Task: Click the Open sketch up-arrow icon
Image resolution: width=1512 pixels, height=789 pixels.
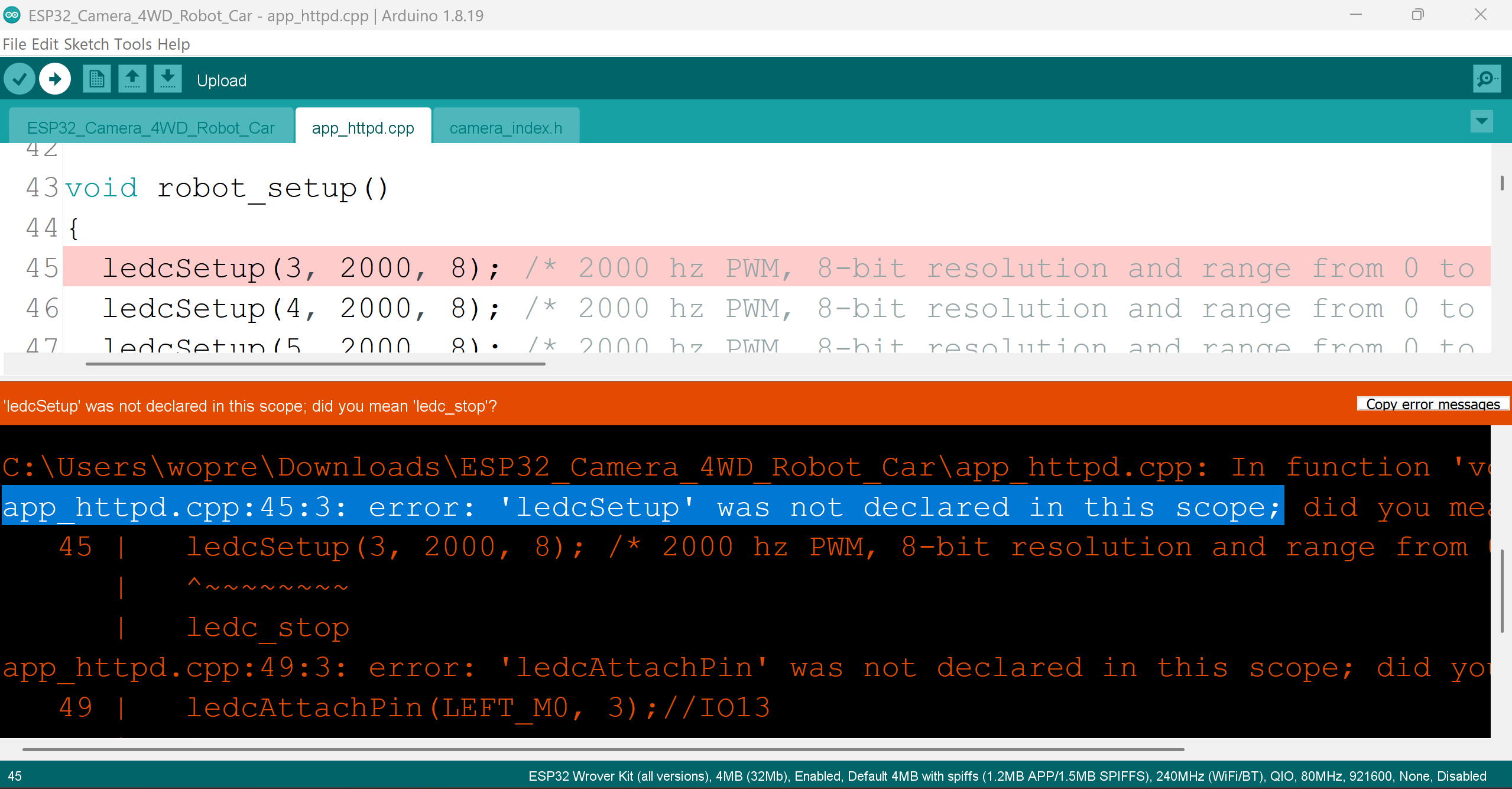Action: tap(132, 79)
